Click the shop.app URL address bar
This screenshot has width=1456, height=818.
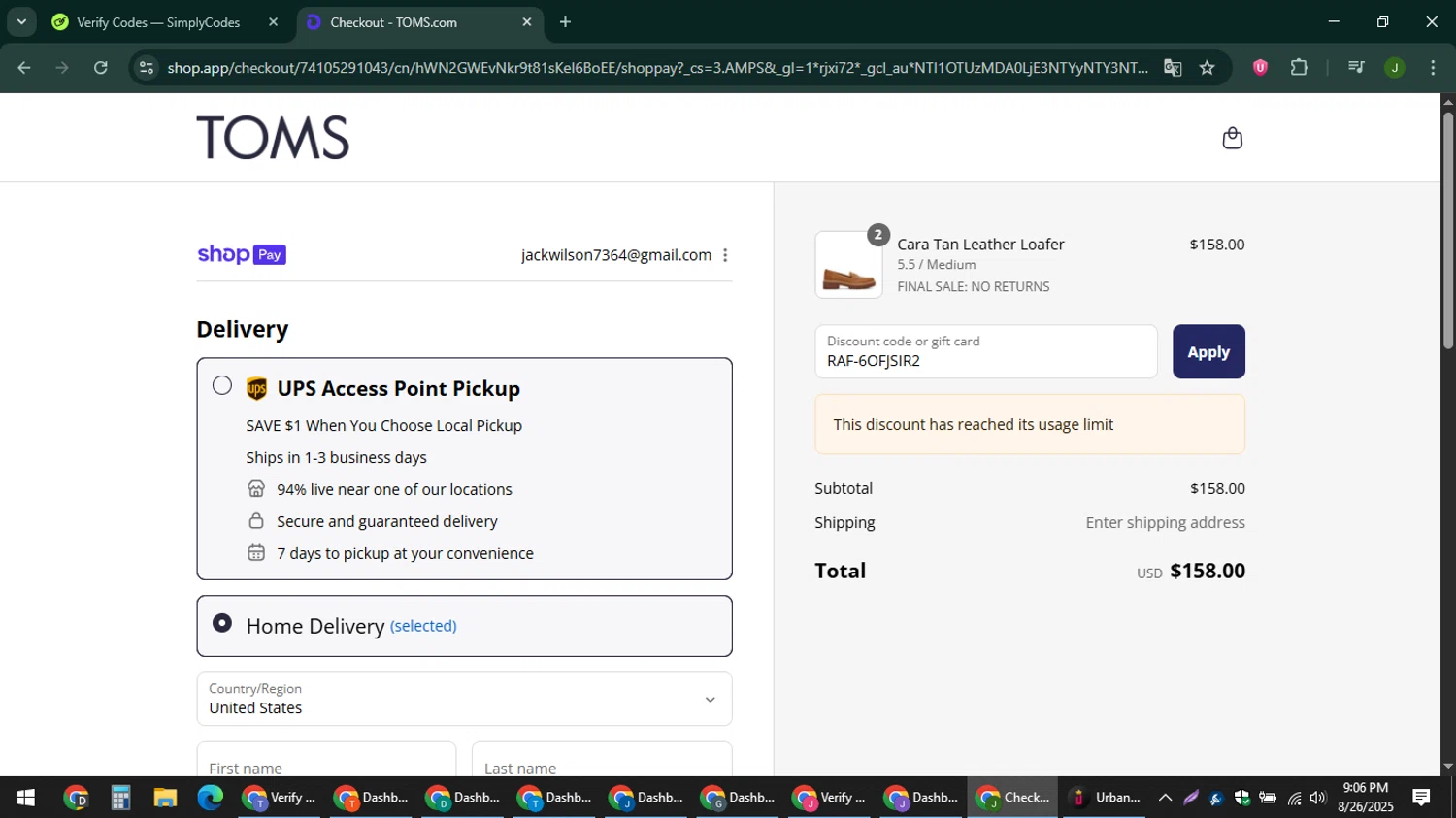click(x=657, y=67)
